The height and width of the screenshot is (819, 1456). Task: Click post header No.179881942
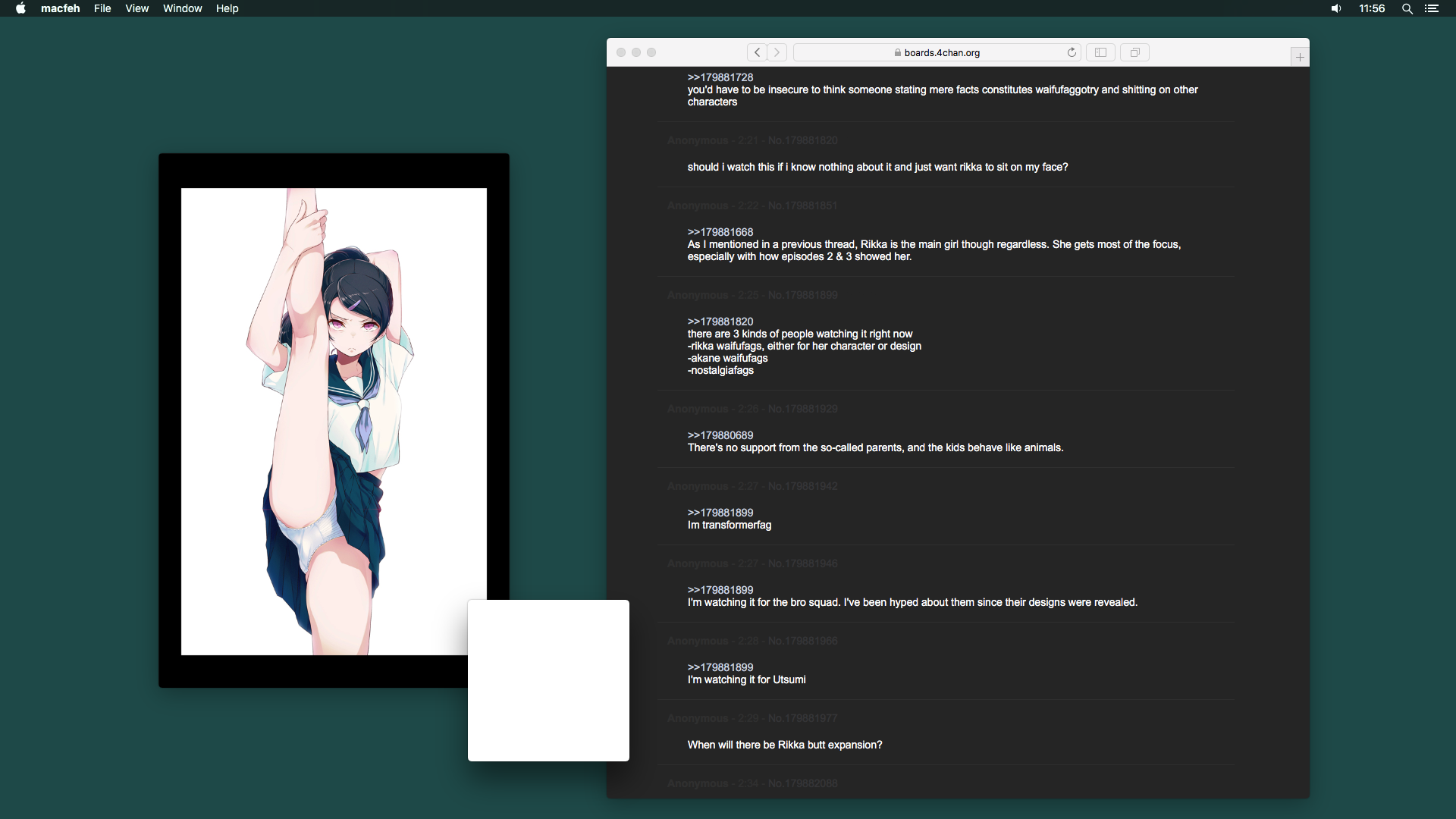(x=802, y=486)
